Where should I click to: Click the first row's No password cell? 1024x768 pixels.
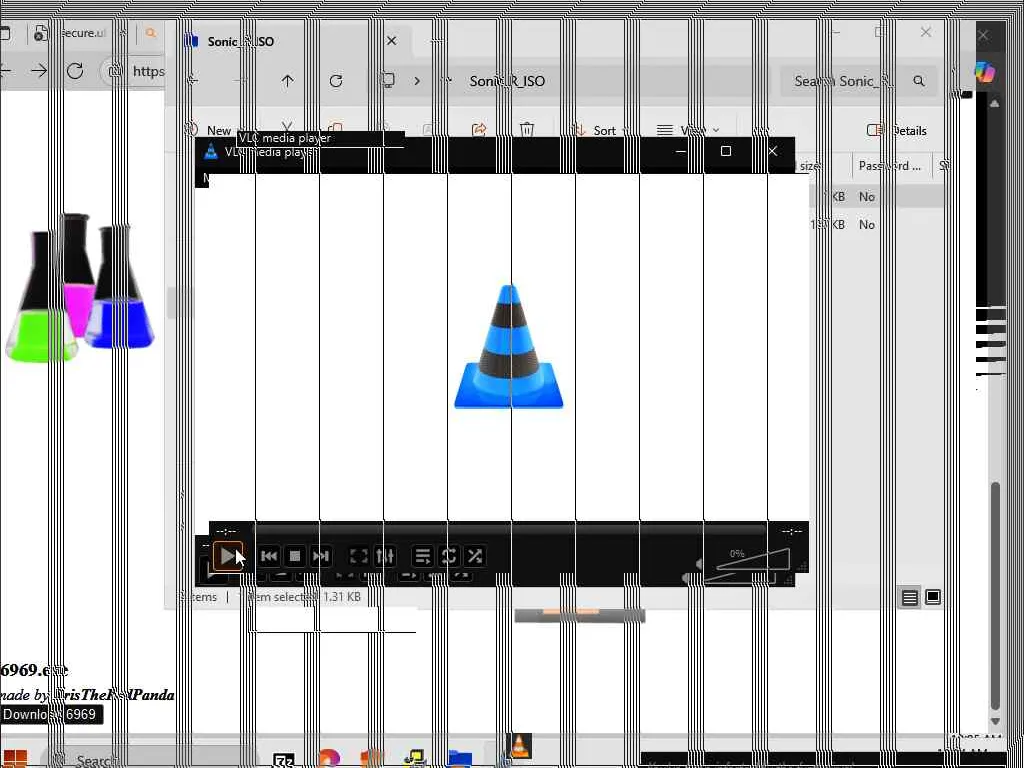click(x=867, y=197)
